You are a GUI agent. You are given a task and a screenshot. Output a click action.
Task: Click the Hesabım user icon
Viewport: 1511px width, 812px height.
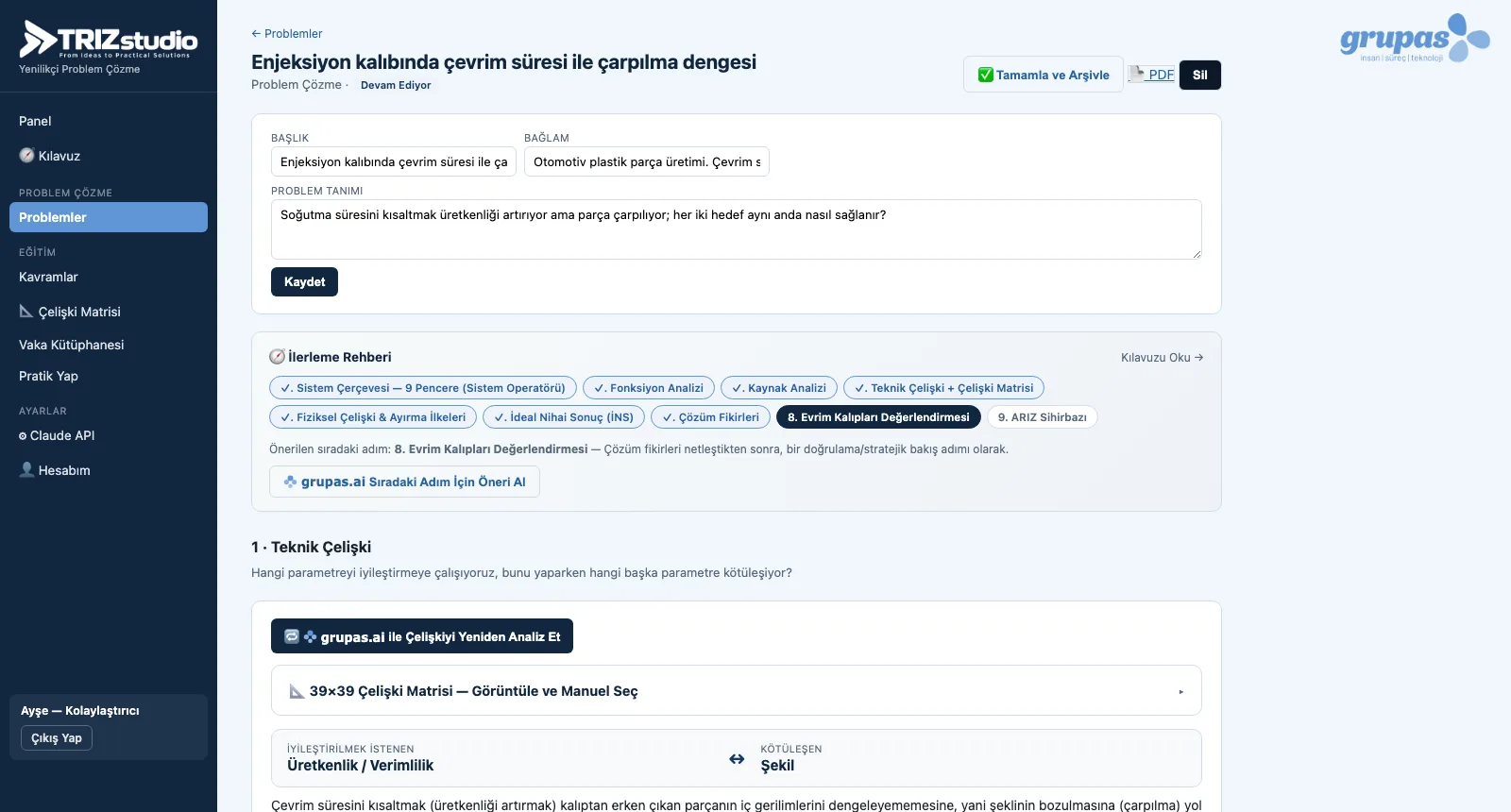pyautogui.click(x=26, y=469)
